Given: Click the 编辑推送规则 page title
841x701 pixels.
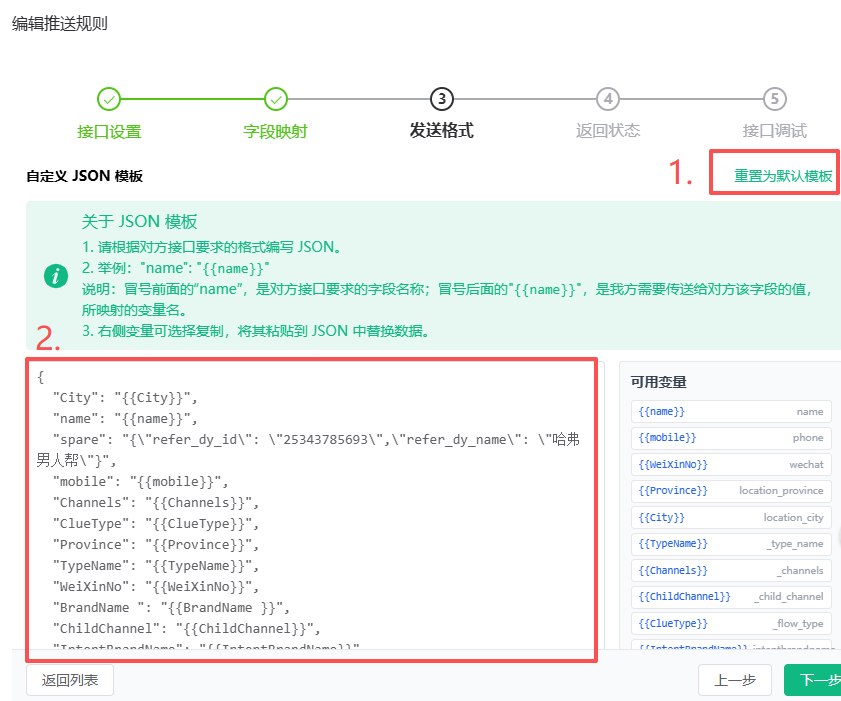Looking at the screenshot, I should 60,24.
